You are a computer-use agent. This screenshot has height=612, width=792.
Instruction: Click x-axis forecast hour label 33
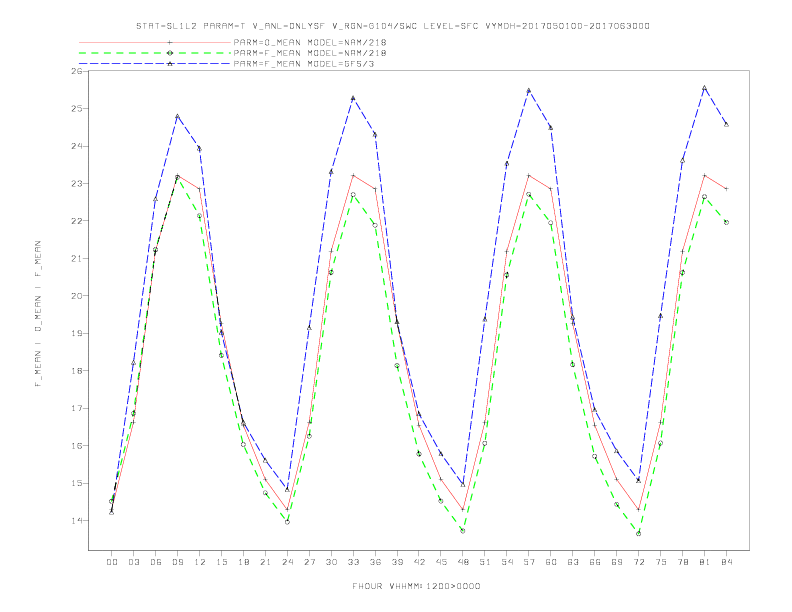tap(353, 562)
